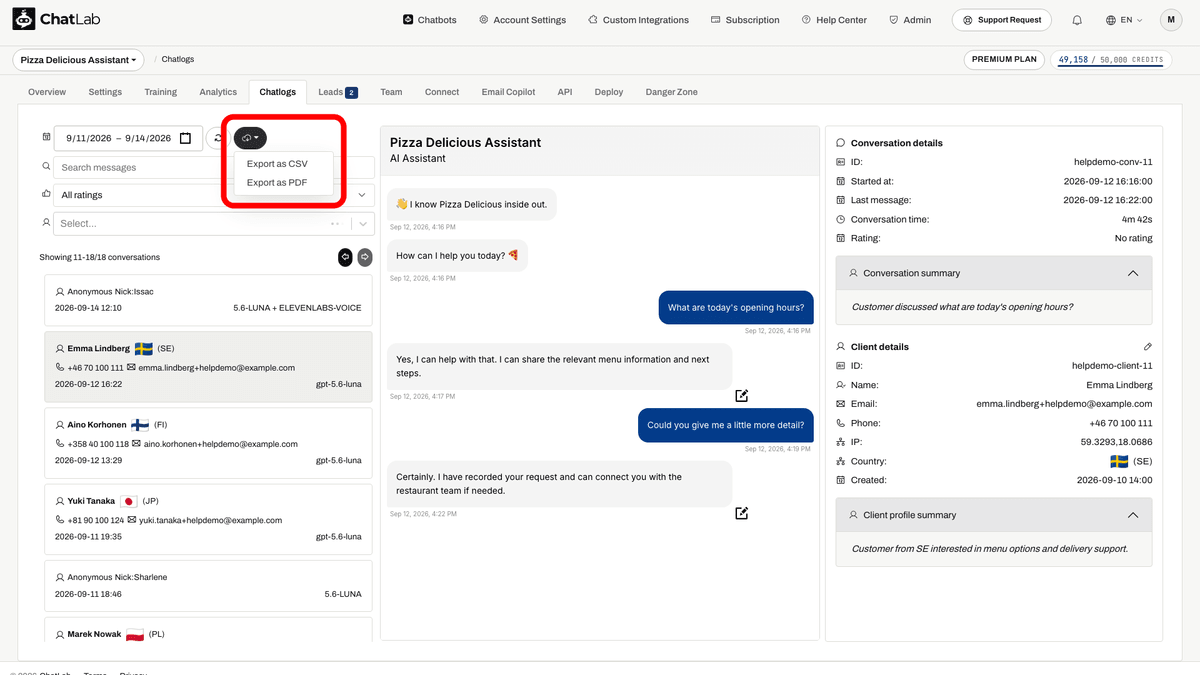This screenshot has height=675, width=1200.
Task: Open Emma Lindberg conversation card
Action: point(208,366)
